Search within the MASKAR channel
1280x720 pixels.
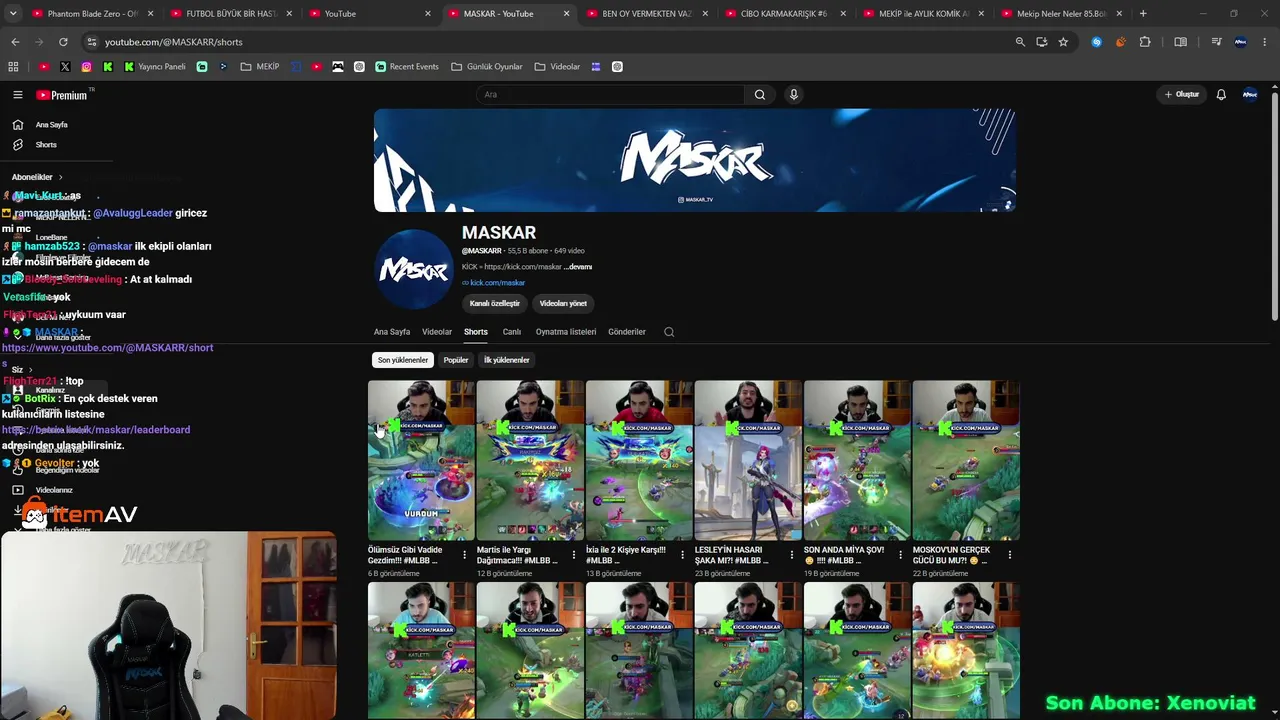[669, 332]
